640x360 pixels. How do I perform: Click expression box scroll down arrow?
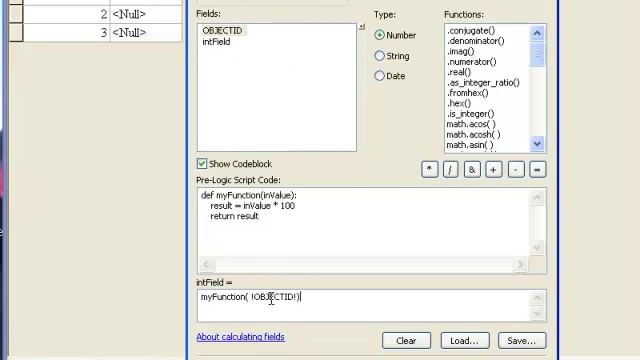(x=537, y=313)
